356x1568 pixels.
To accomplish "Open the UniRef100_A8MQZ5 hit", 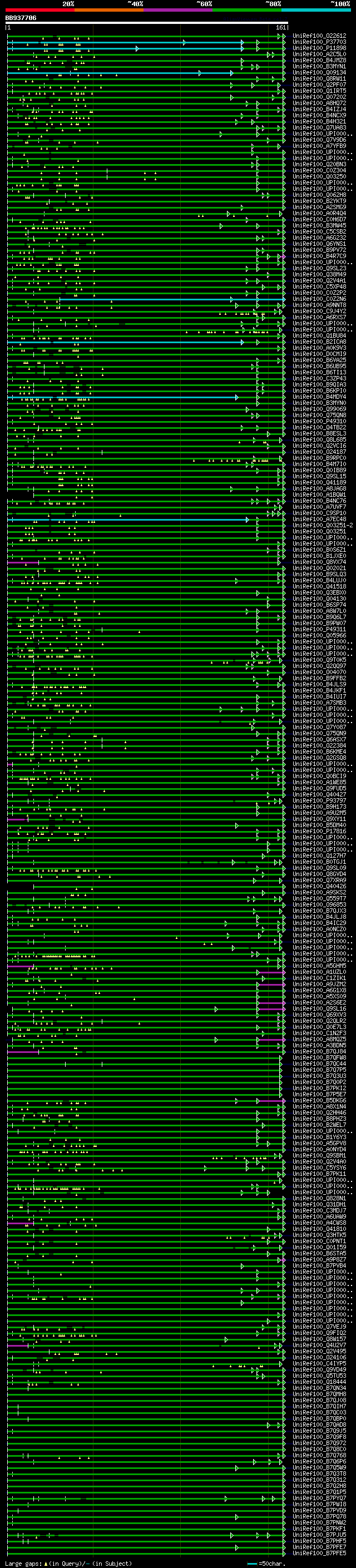I will (319, 1039).
